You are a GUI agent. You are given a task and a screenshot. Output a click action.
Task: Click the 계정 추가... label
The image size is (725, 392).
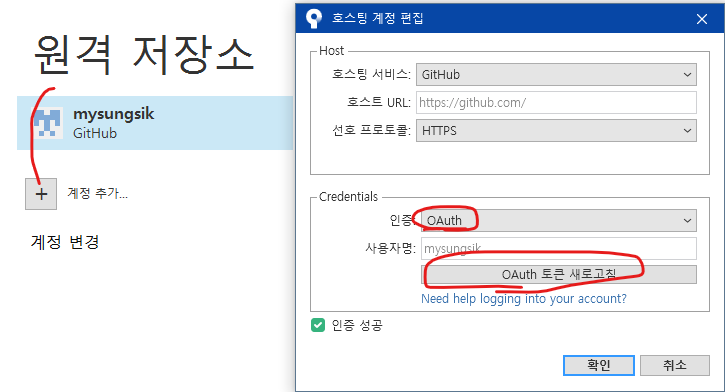pyautogui.click(x=98, y=193)
